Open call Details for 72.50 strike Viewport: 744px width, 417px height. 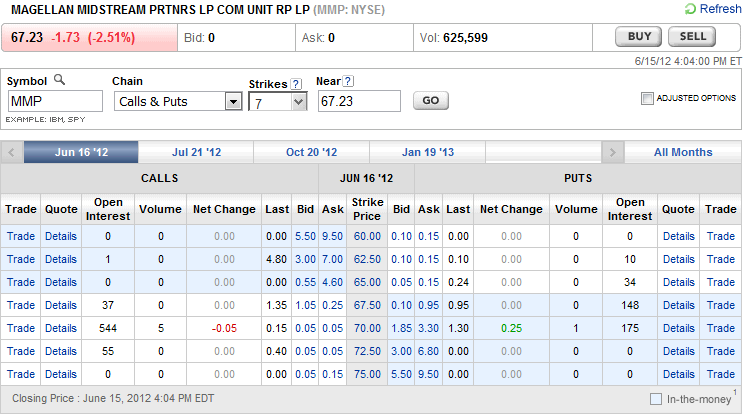pyautogui.click(x=61, y=352)
